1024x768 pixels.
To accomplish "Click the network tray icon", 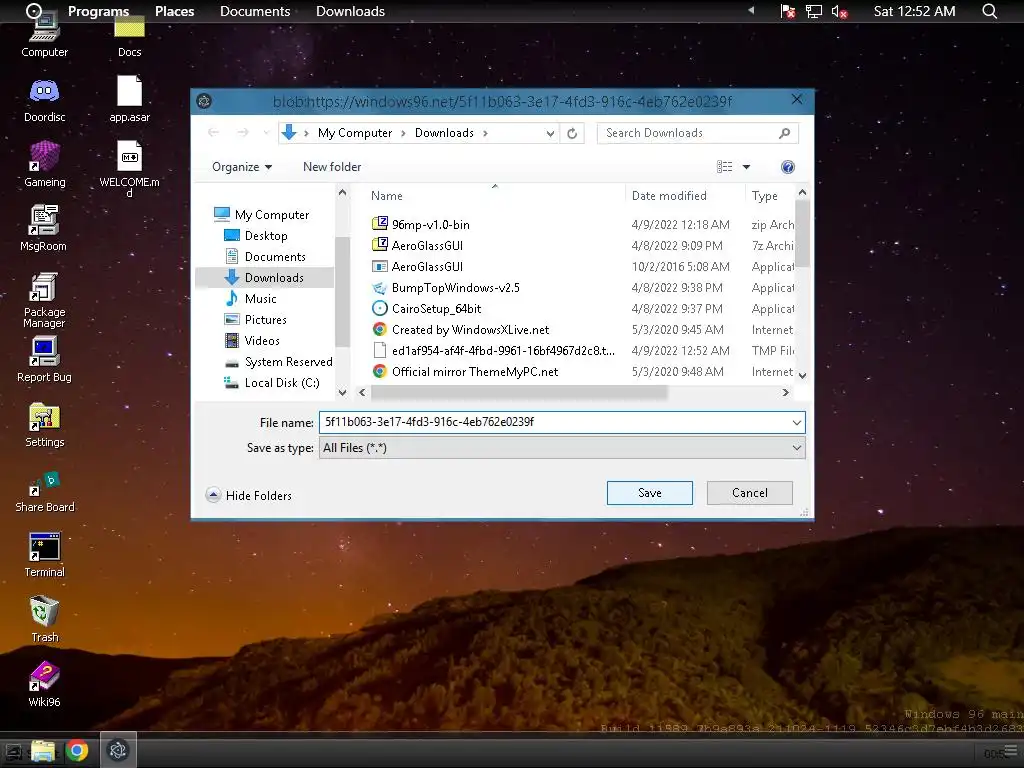I will (x=814, y=11).
